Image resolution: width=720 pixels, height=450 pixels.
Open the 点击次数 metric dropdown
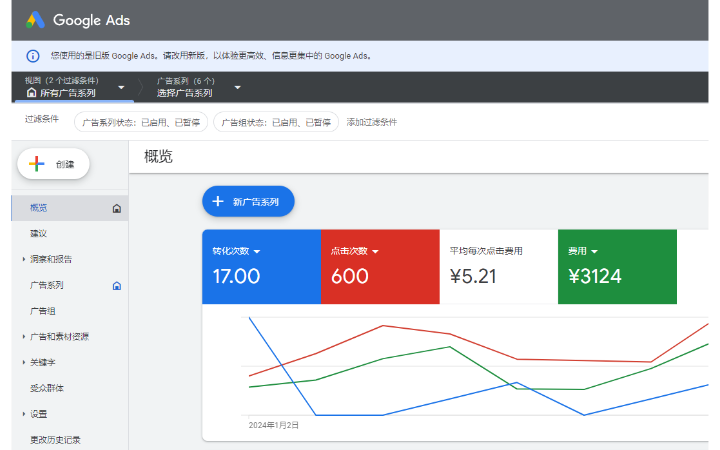(x=375, y=252)
